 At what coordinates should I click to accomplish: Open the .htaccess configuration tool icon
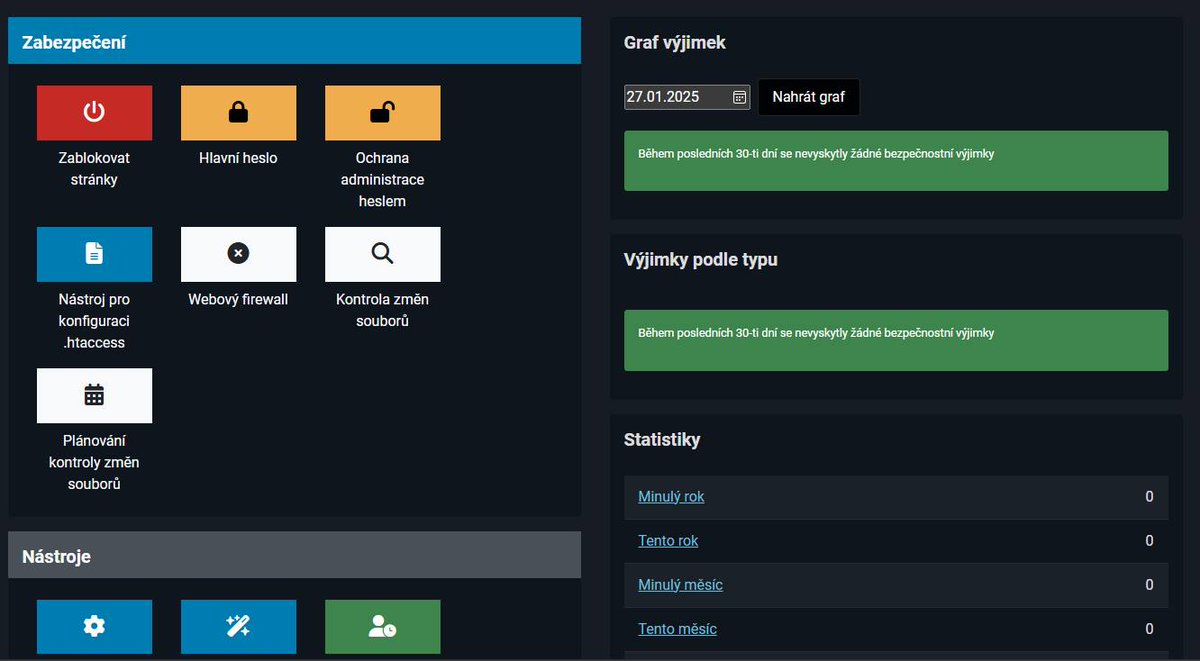94,254
